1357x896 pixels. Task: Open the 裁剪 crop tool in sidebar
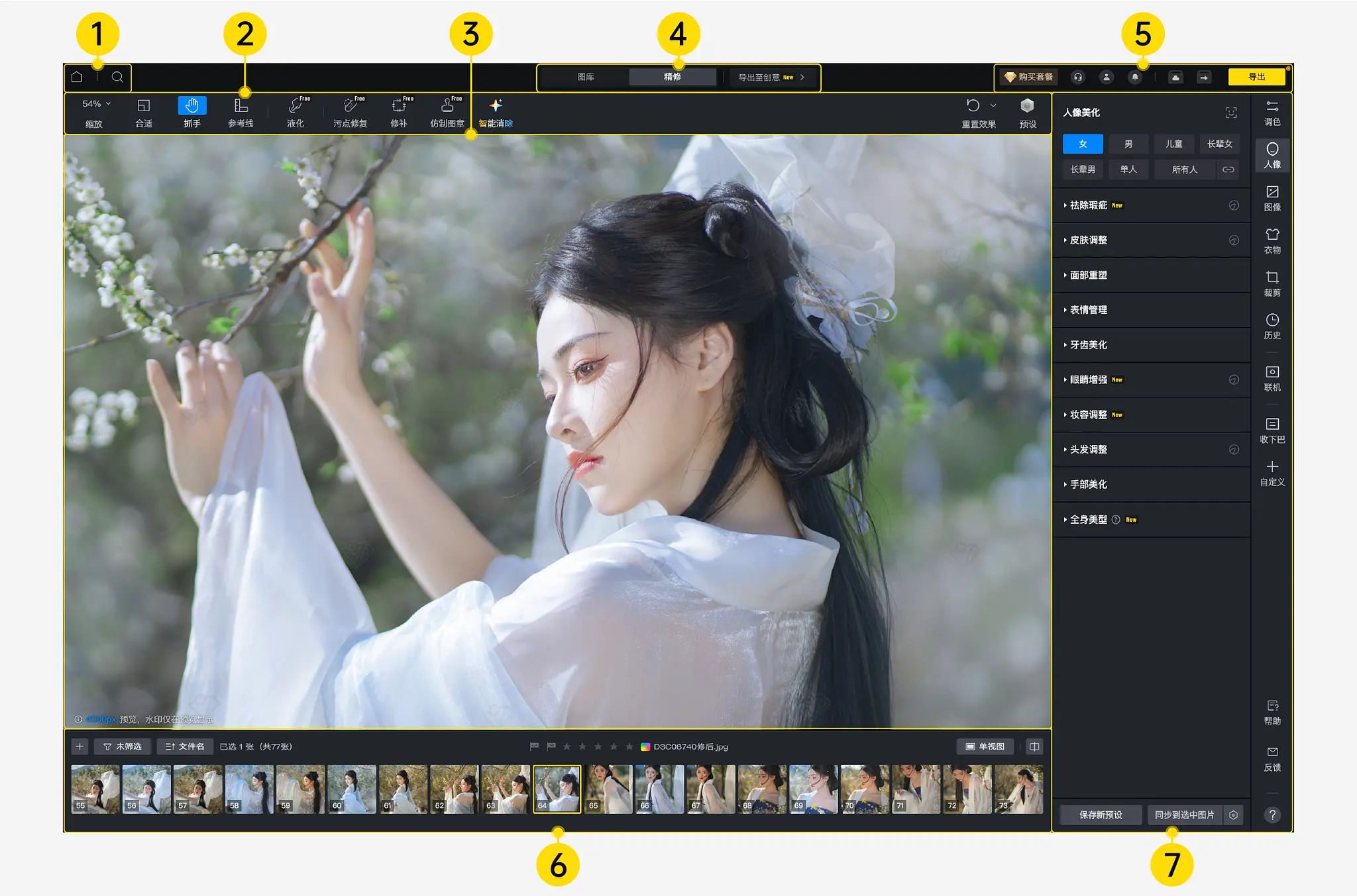(x=1272, y=283)
